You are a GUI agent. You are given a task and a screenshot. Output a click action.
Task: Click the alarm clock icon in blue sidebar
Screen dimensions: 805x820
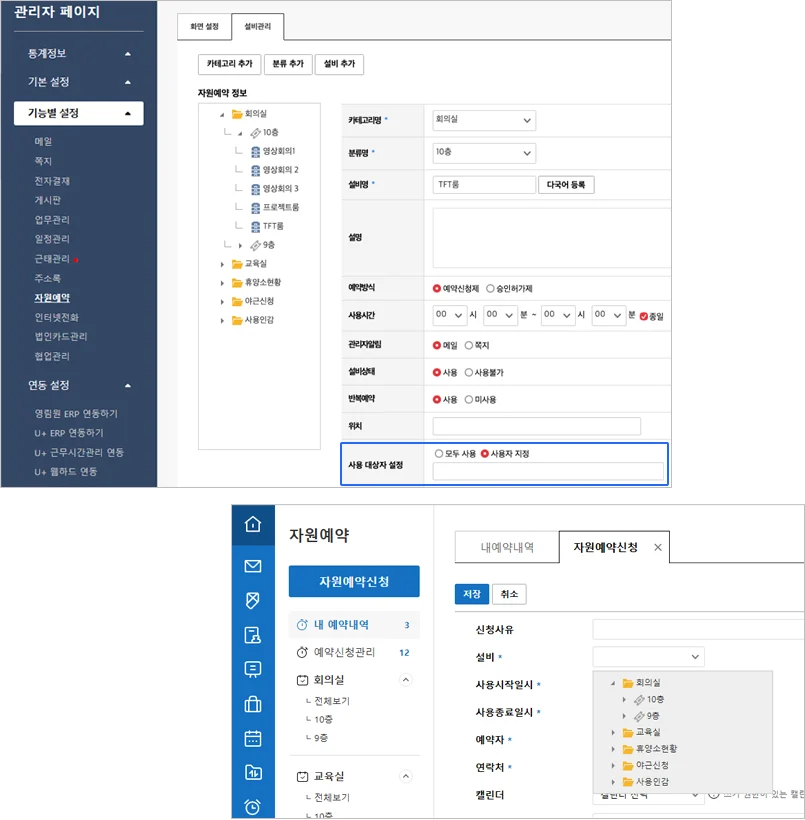[253, 807]
